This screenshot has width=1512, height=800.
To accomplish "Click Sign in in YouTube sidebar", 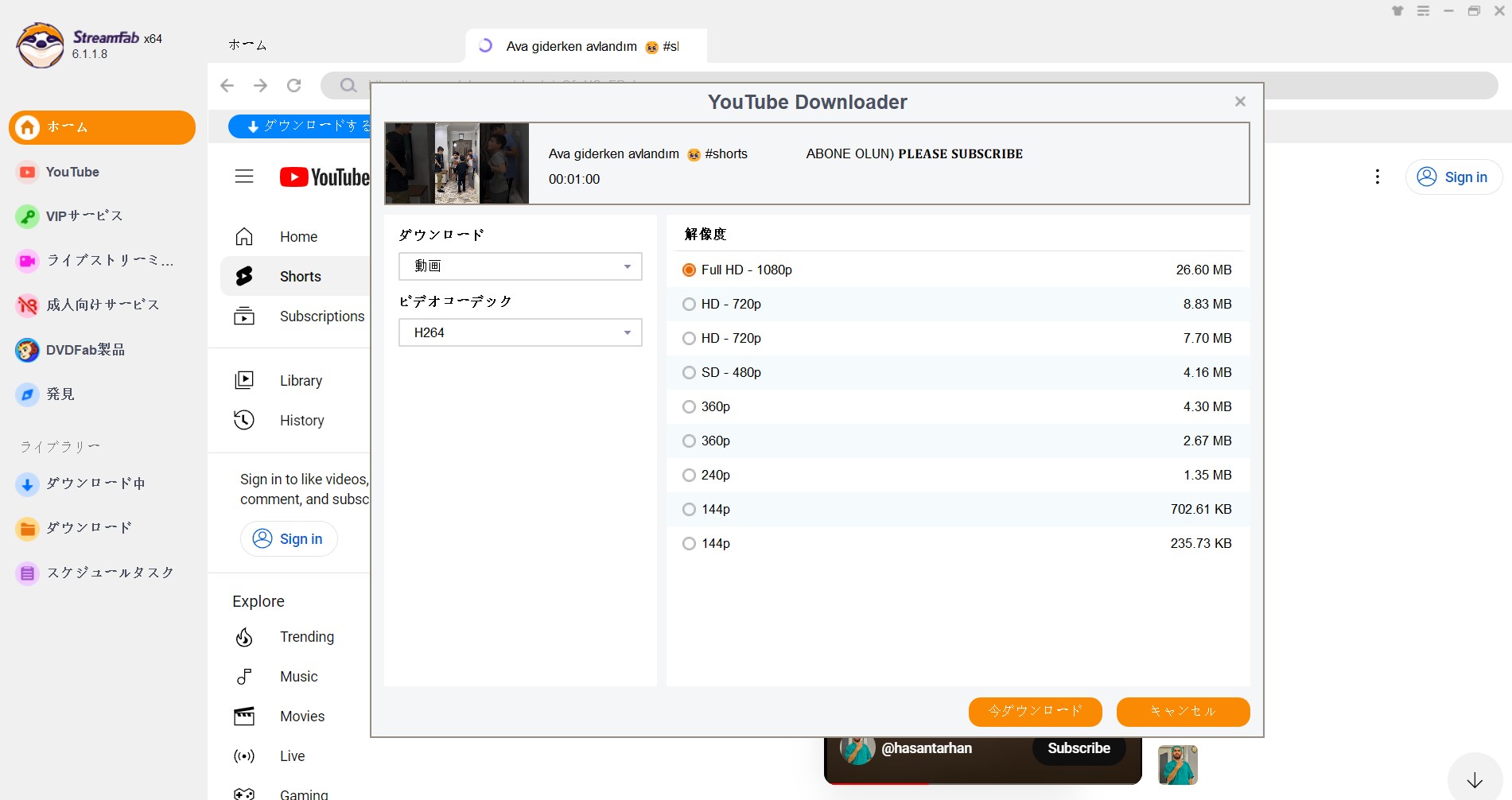I will [289, 539].
